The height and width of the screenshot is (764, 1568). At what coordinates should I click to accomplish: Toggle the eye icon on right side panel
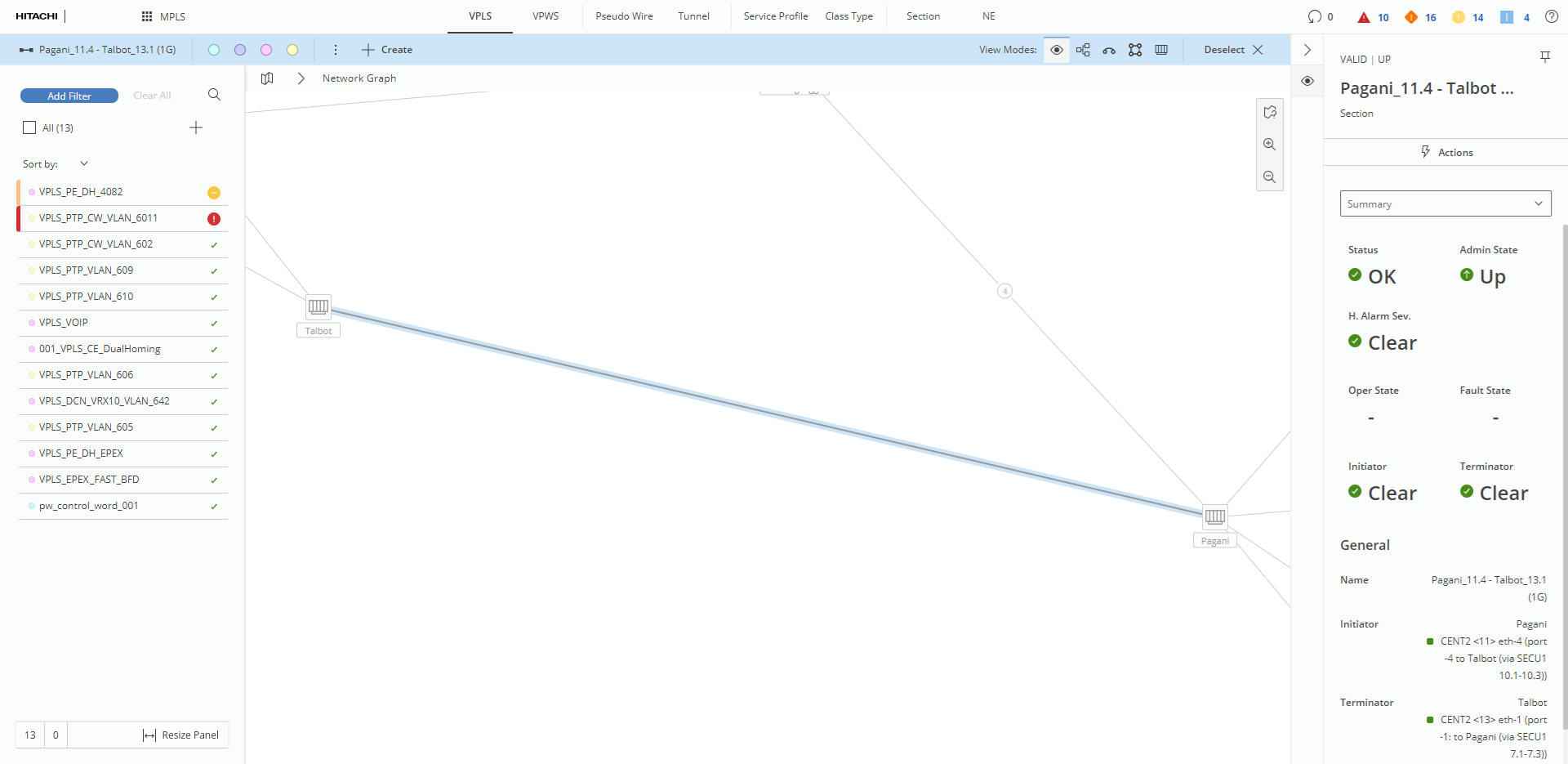click(x=1307, y=81)
